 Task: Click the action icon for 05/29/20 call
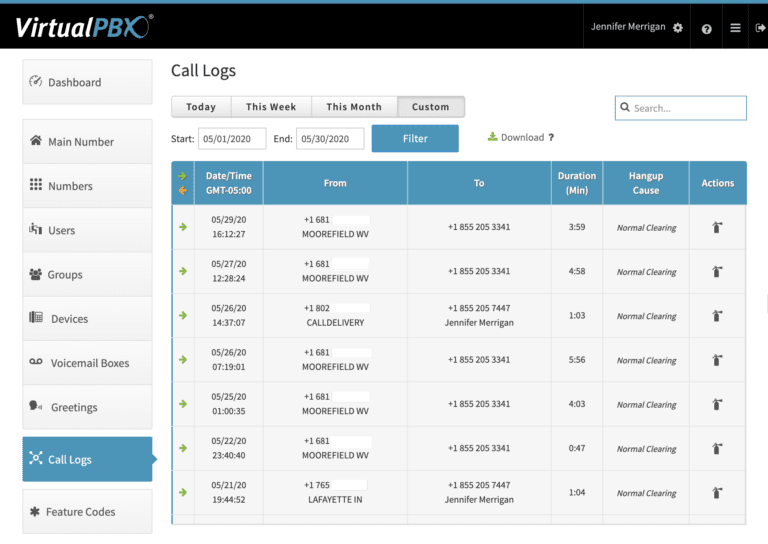[x=717, y=228]
